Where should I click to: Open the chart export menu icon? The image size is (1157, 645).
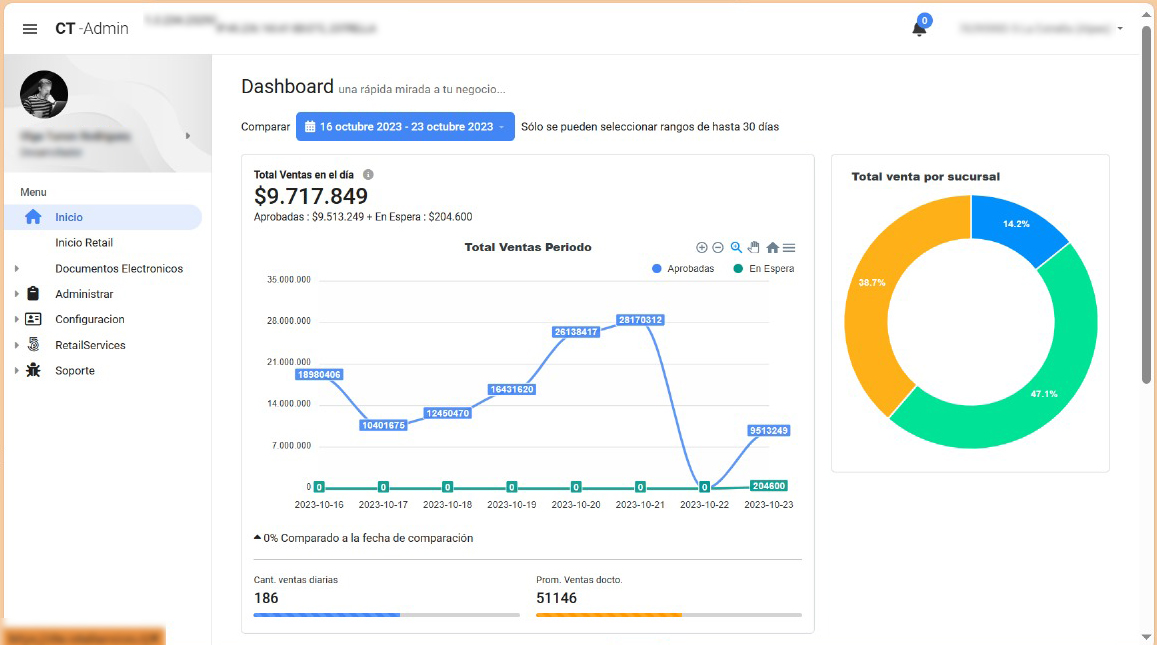click(789, 248)
